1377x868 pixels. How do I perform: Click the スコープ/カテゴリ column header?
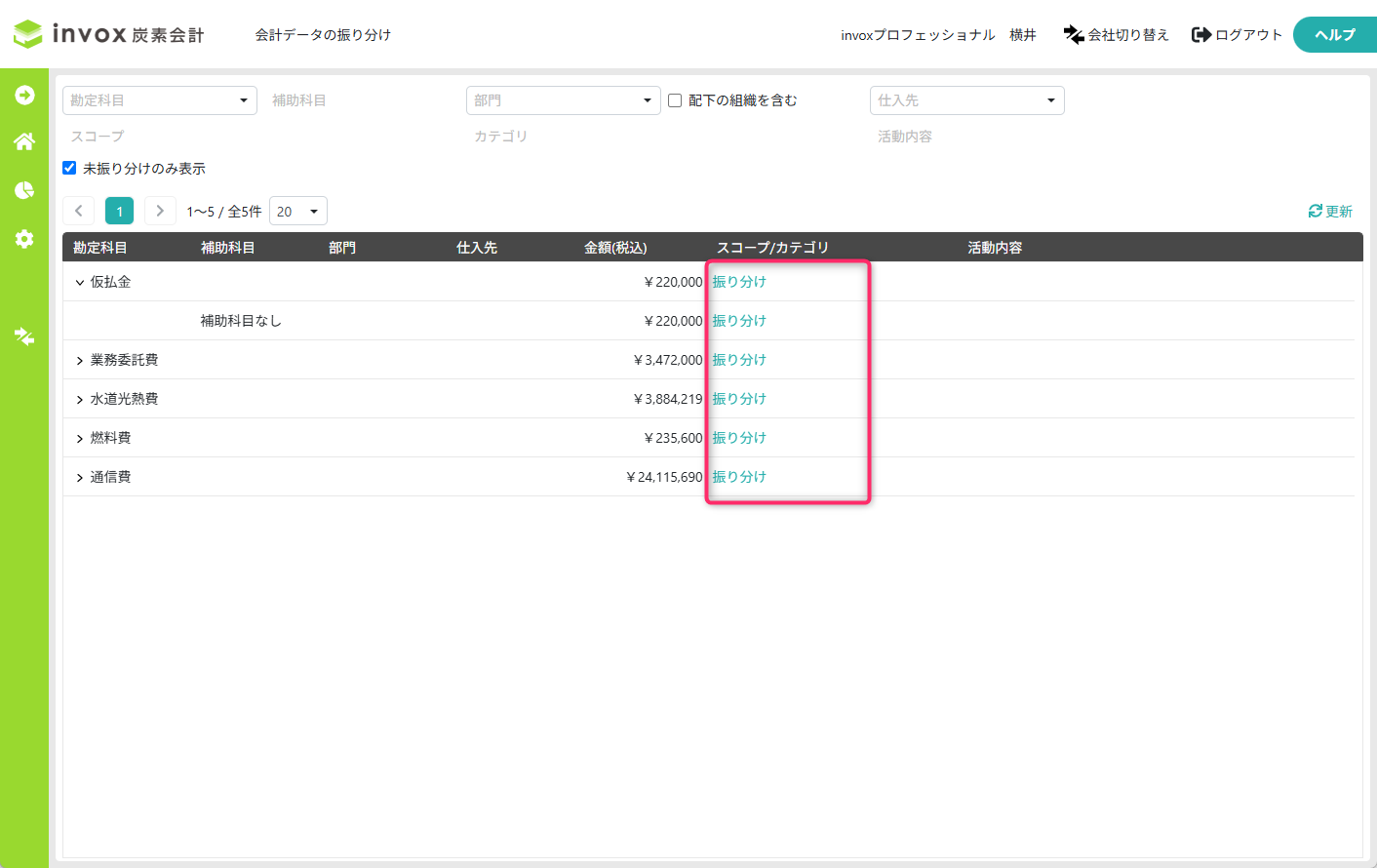pyautogui.click(x=772, y=248)
